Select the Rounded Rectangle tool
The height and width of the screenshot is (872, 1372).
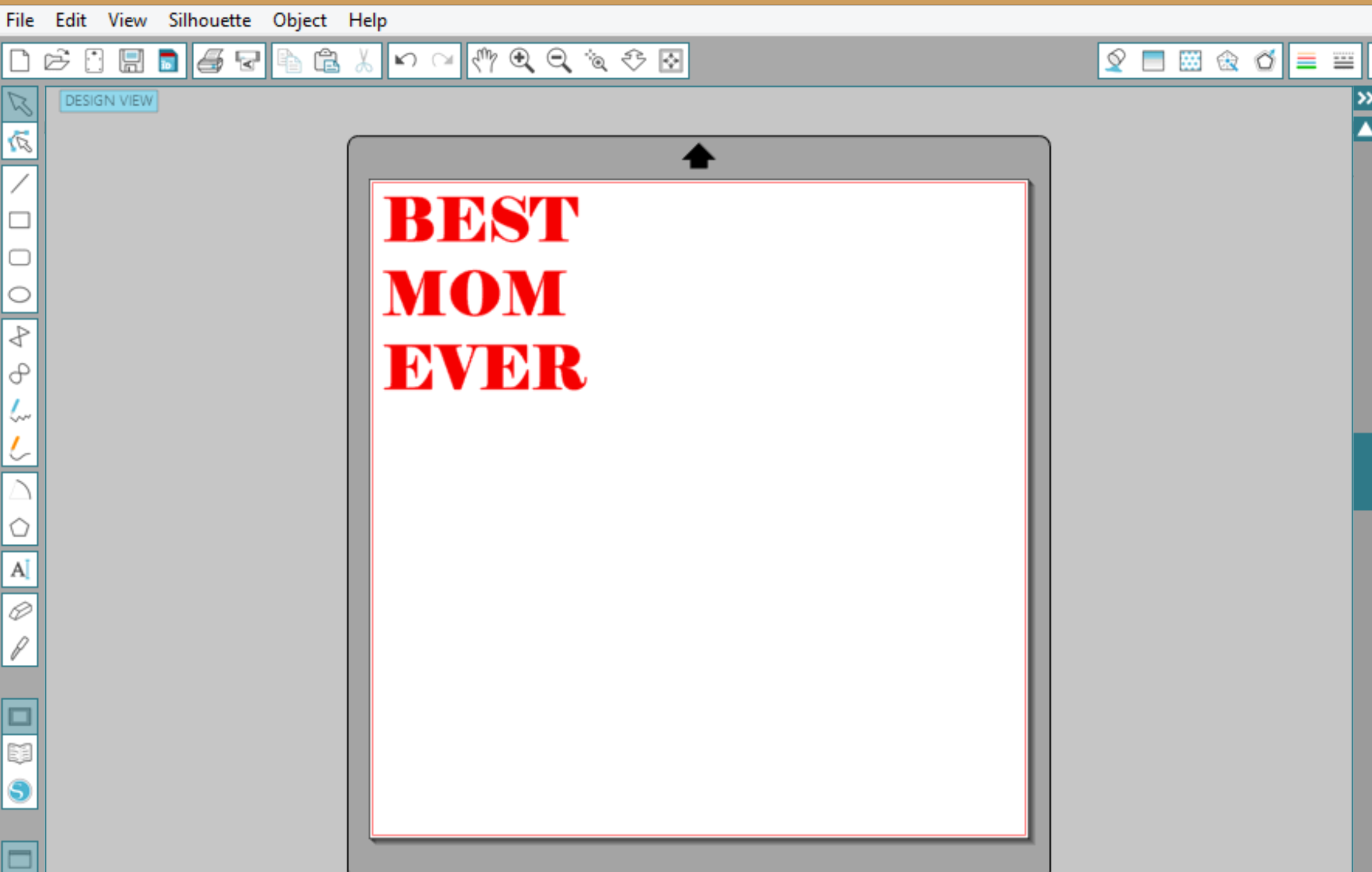(20, 257)
